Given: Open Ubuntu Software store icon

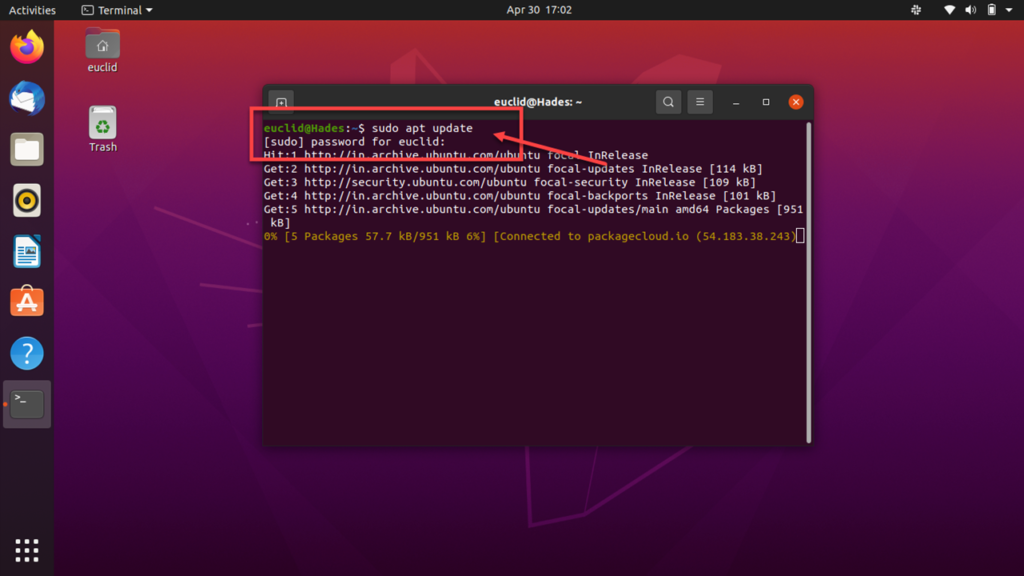Looking at the screenshot, I should point(27,301).
